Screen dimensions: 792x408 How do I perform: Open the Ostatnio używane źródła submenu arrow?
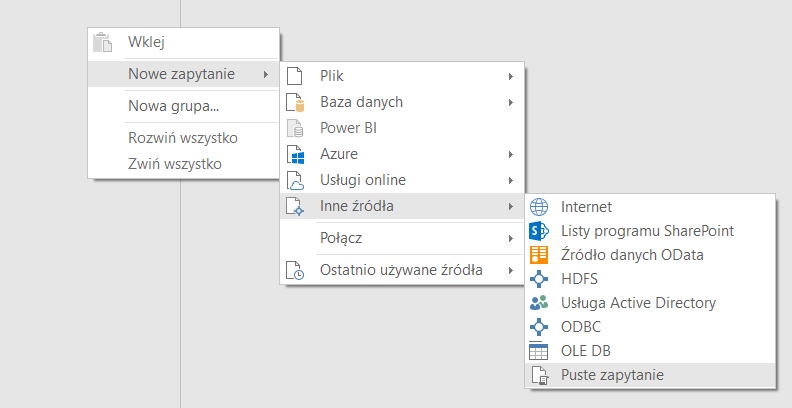point(510,270)
